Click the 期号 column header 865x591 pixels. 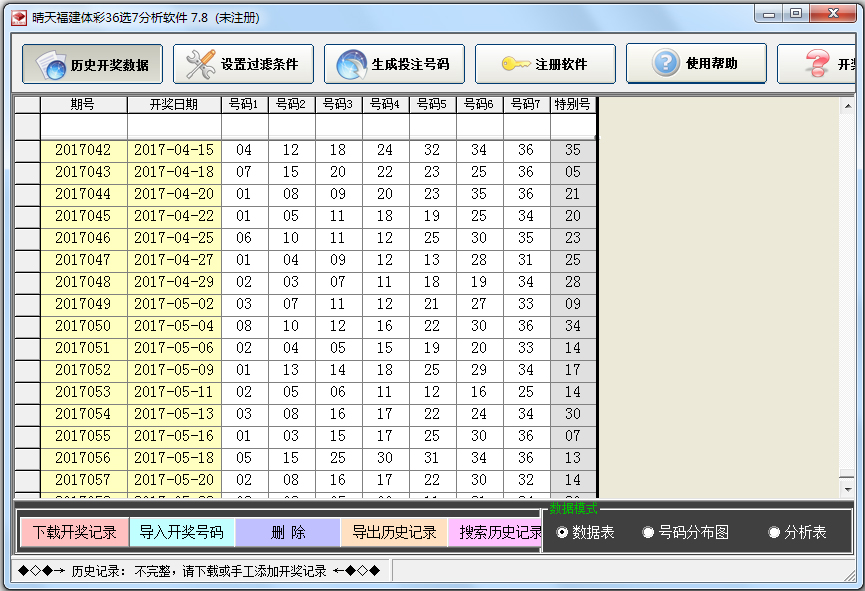point(83,104)
